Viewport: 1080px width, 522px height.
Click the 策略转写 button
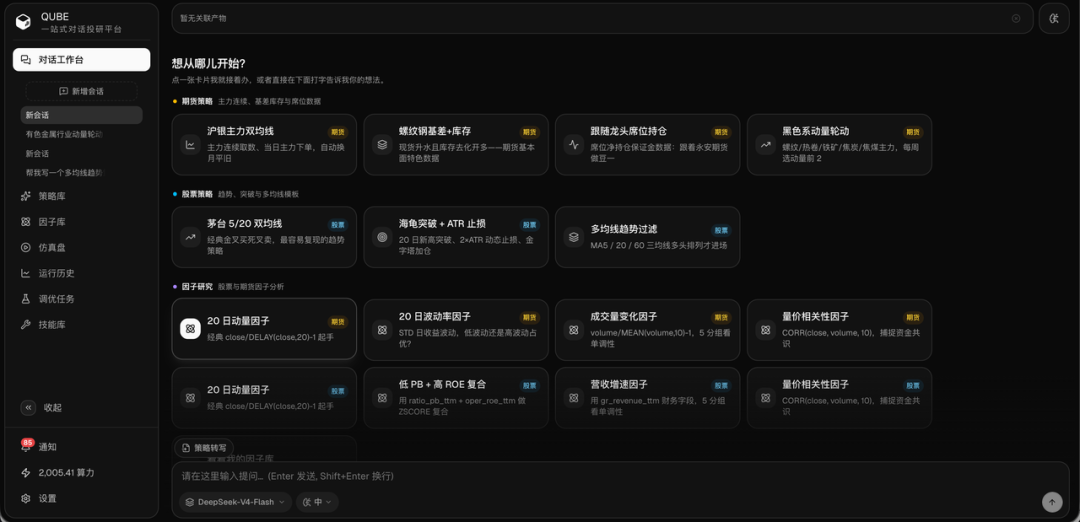click(204, 448)
